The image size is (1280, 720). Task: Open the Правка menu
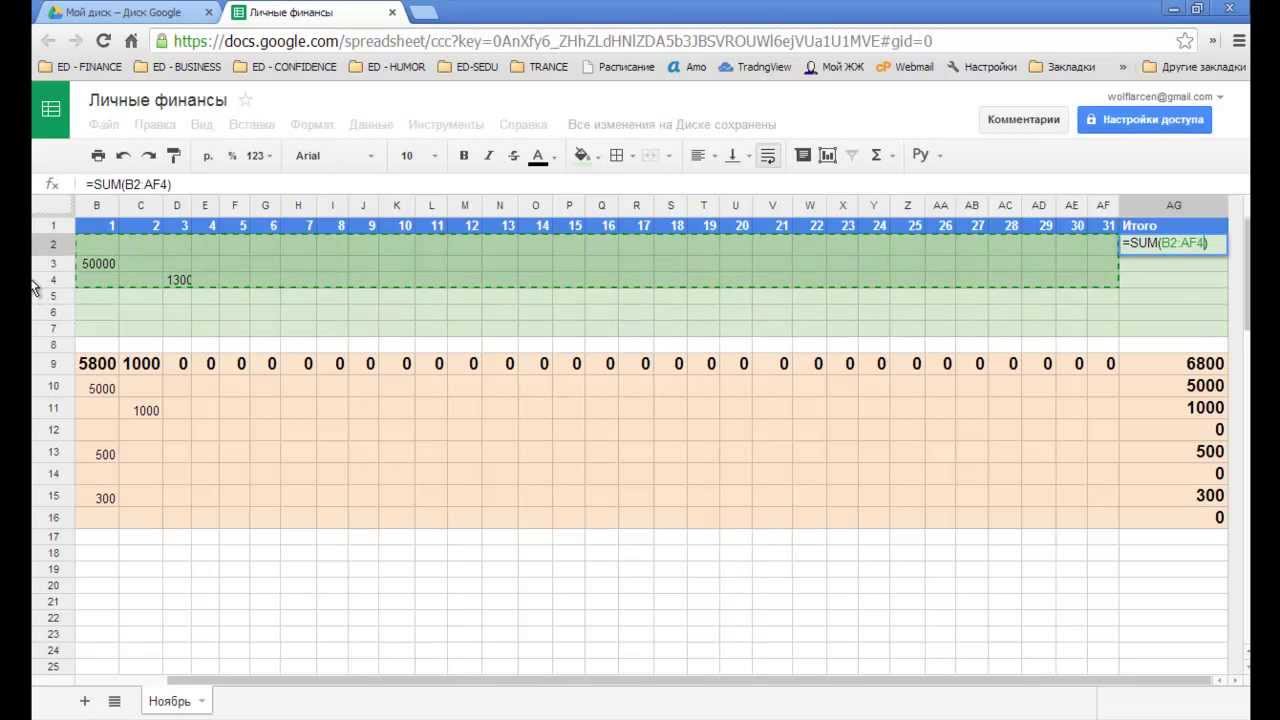click(x=155, y=125)
